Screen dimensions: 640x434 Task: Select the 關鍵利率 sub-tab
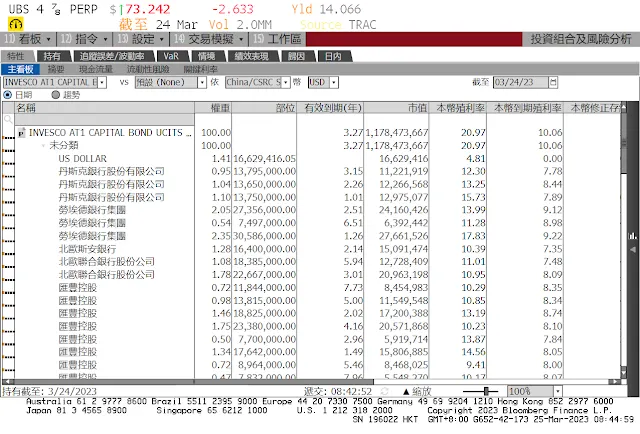(x=200, y=69)
